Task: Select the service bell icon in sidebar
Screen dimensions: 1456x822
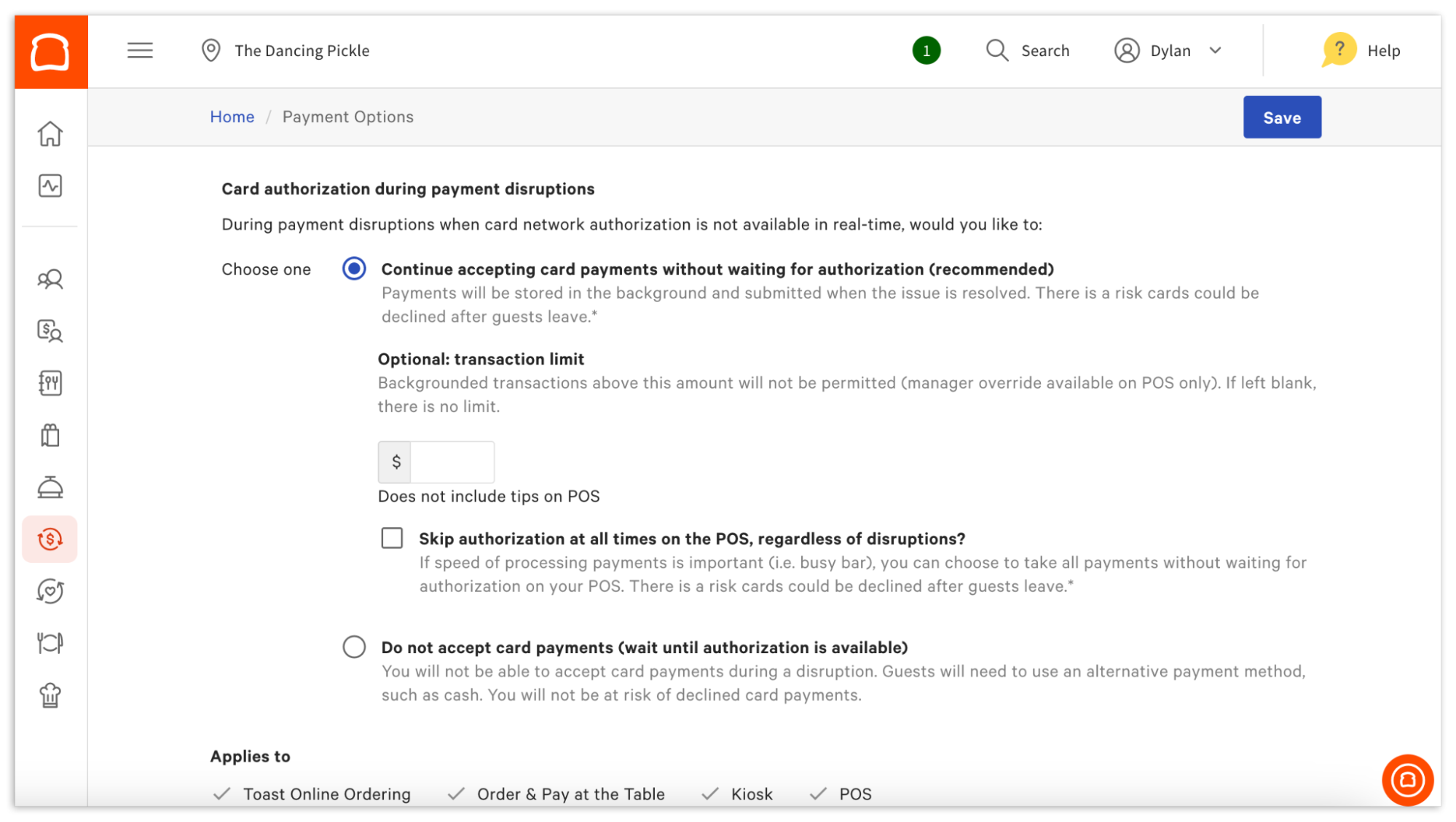Action: tap(50, 487)
